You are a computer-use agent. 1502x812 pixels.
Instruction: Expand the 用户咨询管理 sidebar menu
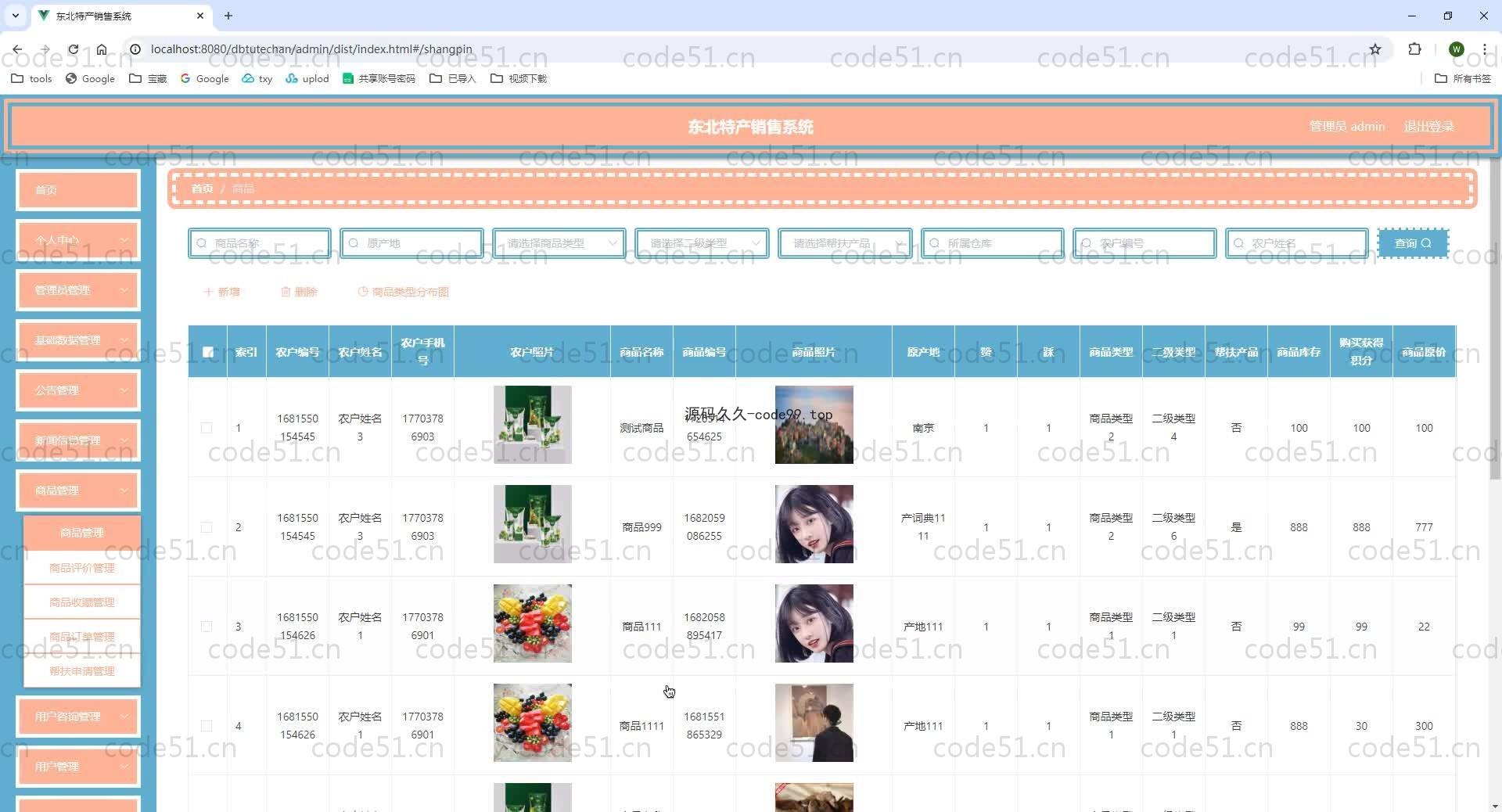click(x=78, y=717)
